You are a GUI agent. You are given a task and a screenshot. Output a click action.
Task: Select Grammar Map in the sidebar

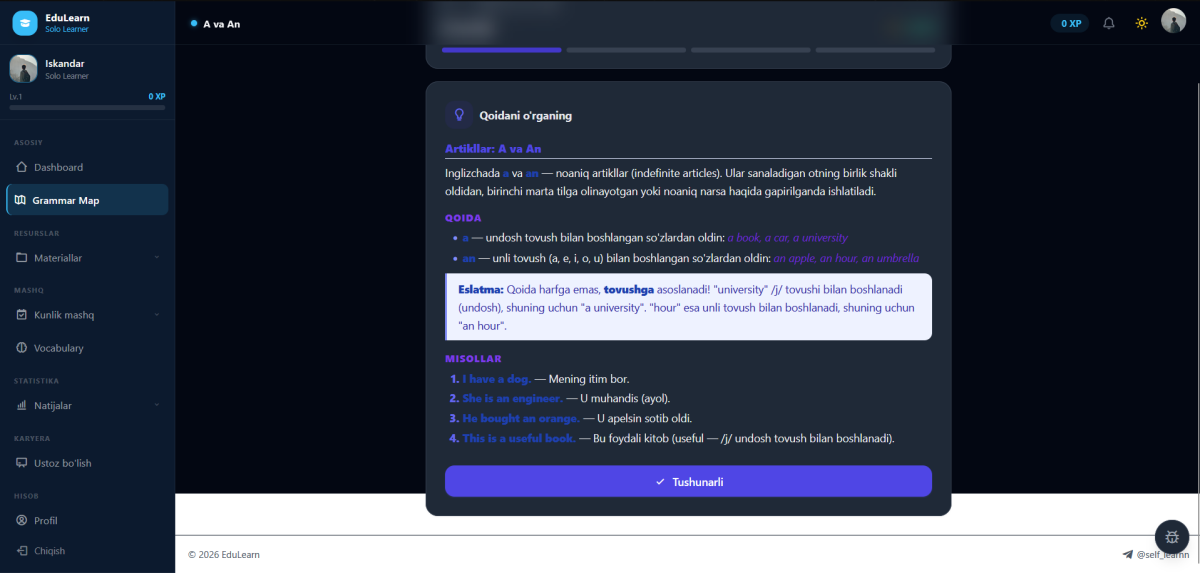tap(87, 200)
